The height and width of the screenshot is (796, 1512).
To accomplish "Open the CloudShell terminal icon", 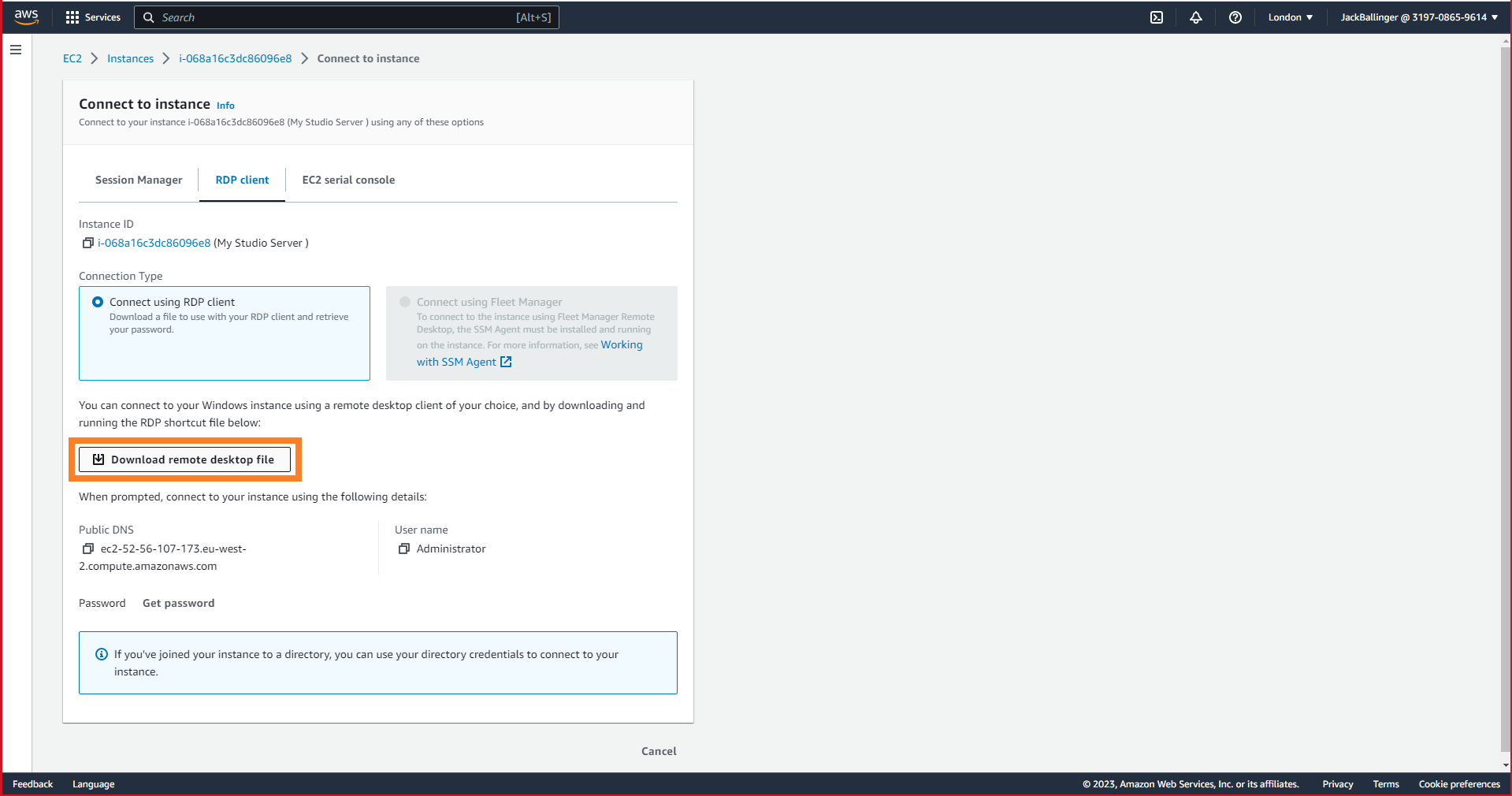I will pos(1157,17).
